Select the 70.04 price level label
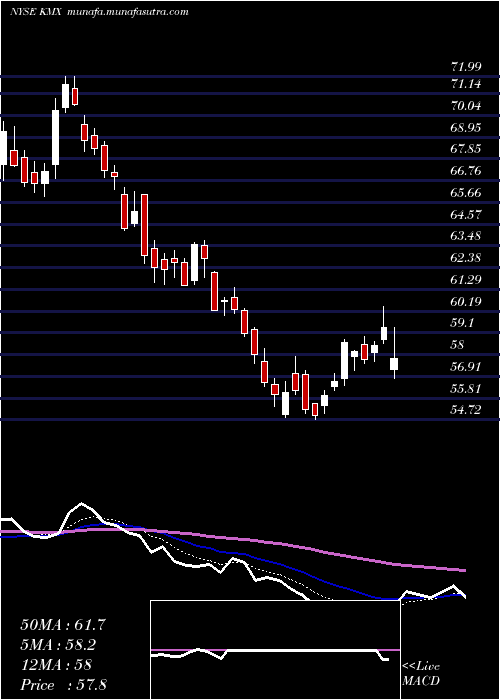Viewport: 500px width, 700px height. pos(467,106)
